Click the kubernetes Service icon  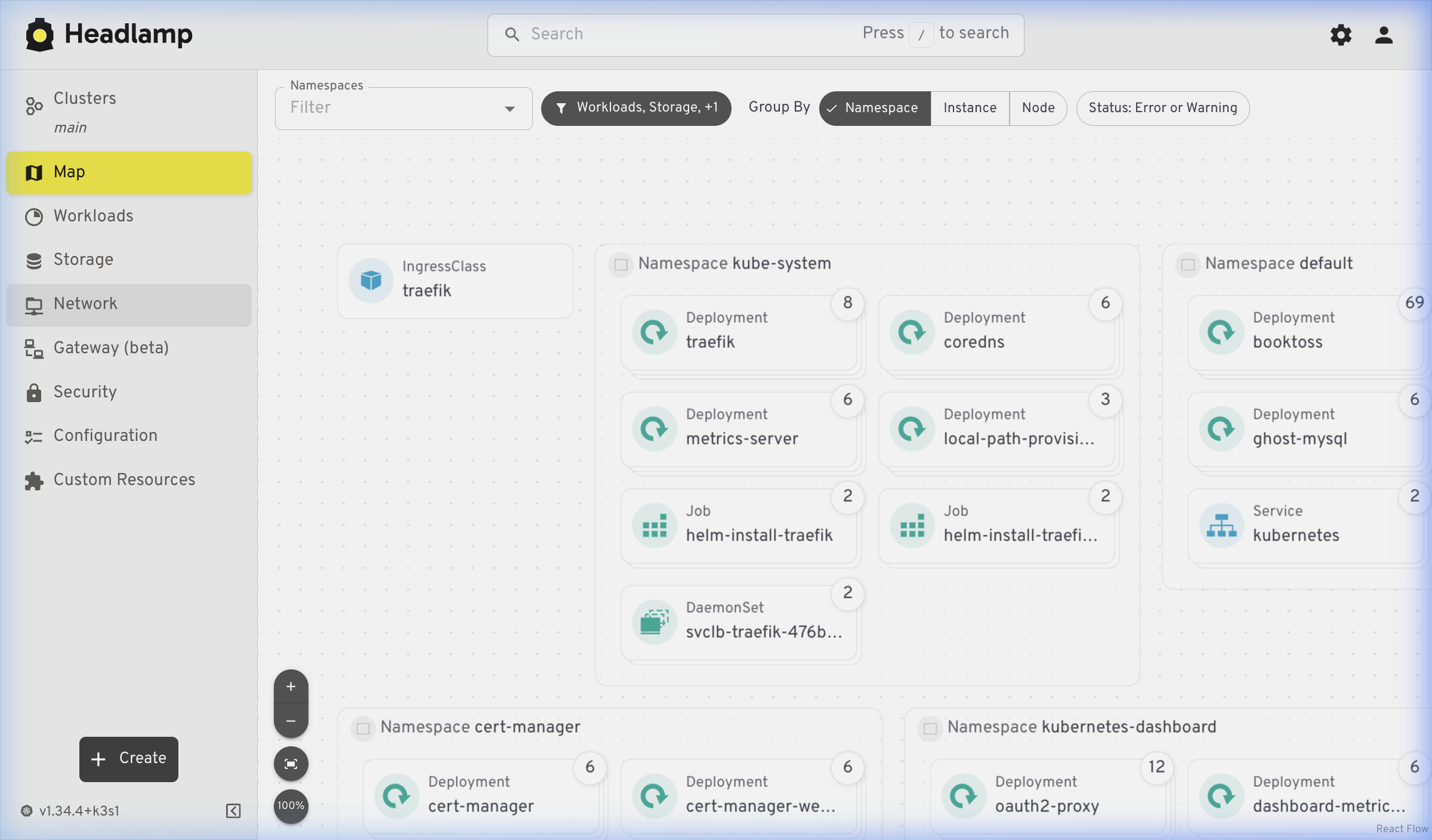tap(1221, 525)
